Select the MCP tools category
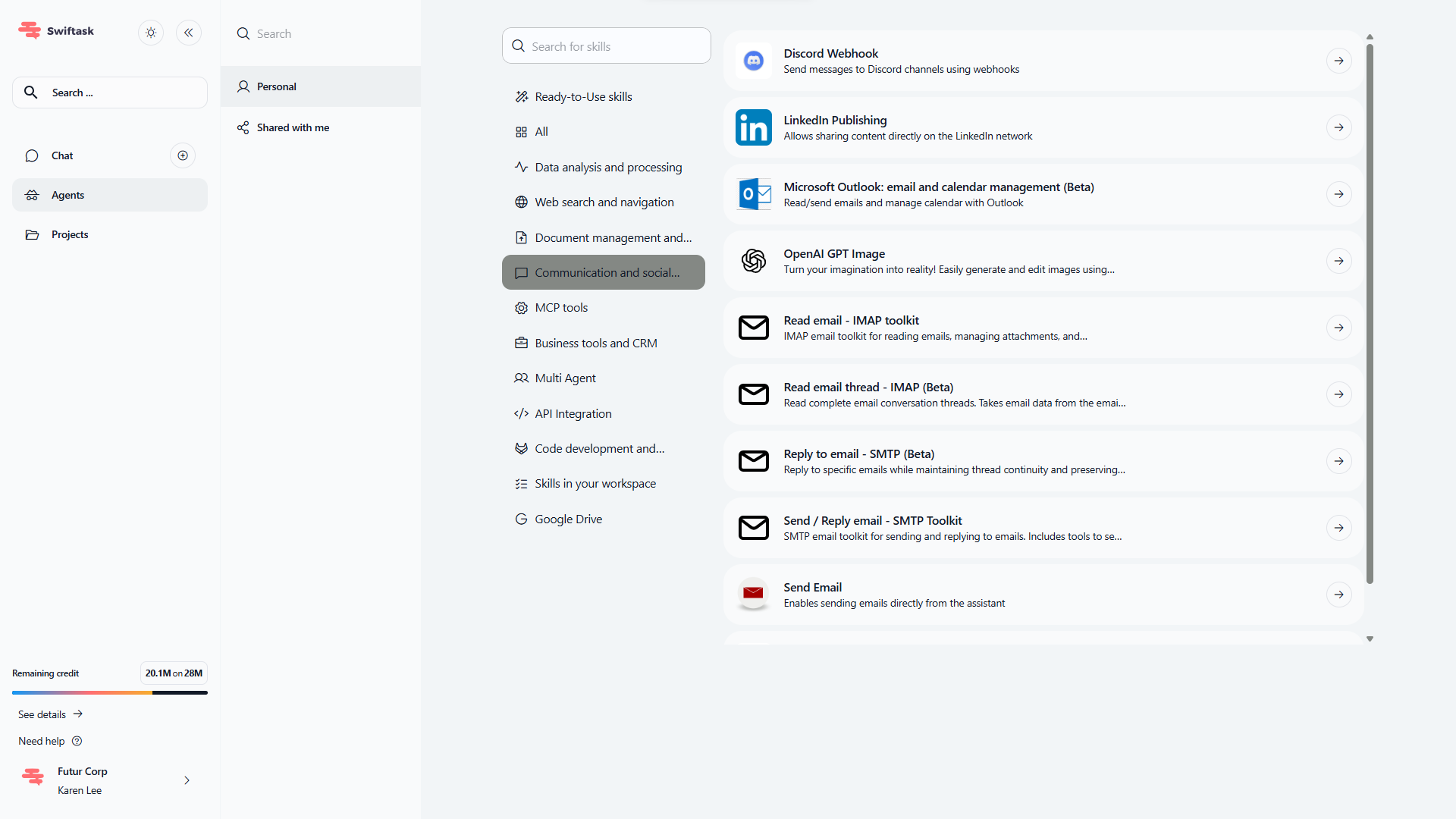Image resolution: width=1456 pixels, height=819 pixels. click(x=561, y=308)
